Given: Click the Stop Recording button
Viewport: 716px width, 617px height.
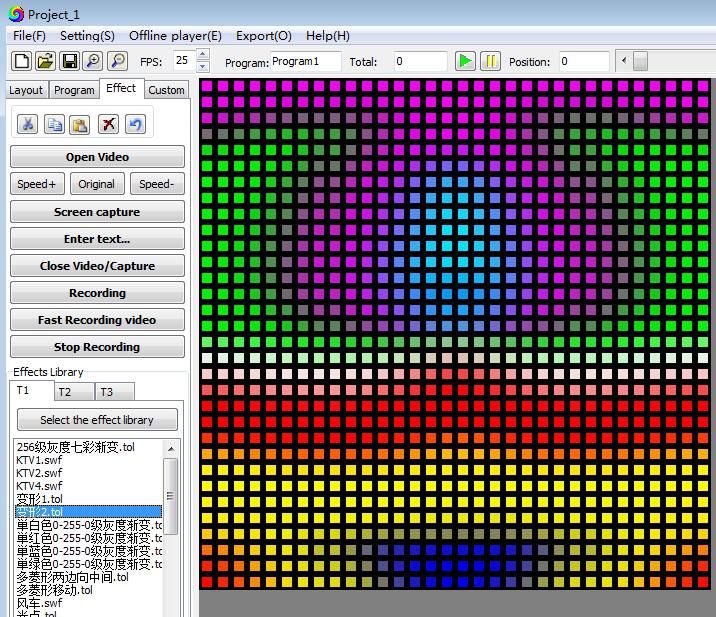Looking at the screenshot, I should (97, 346).
